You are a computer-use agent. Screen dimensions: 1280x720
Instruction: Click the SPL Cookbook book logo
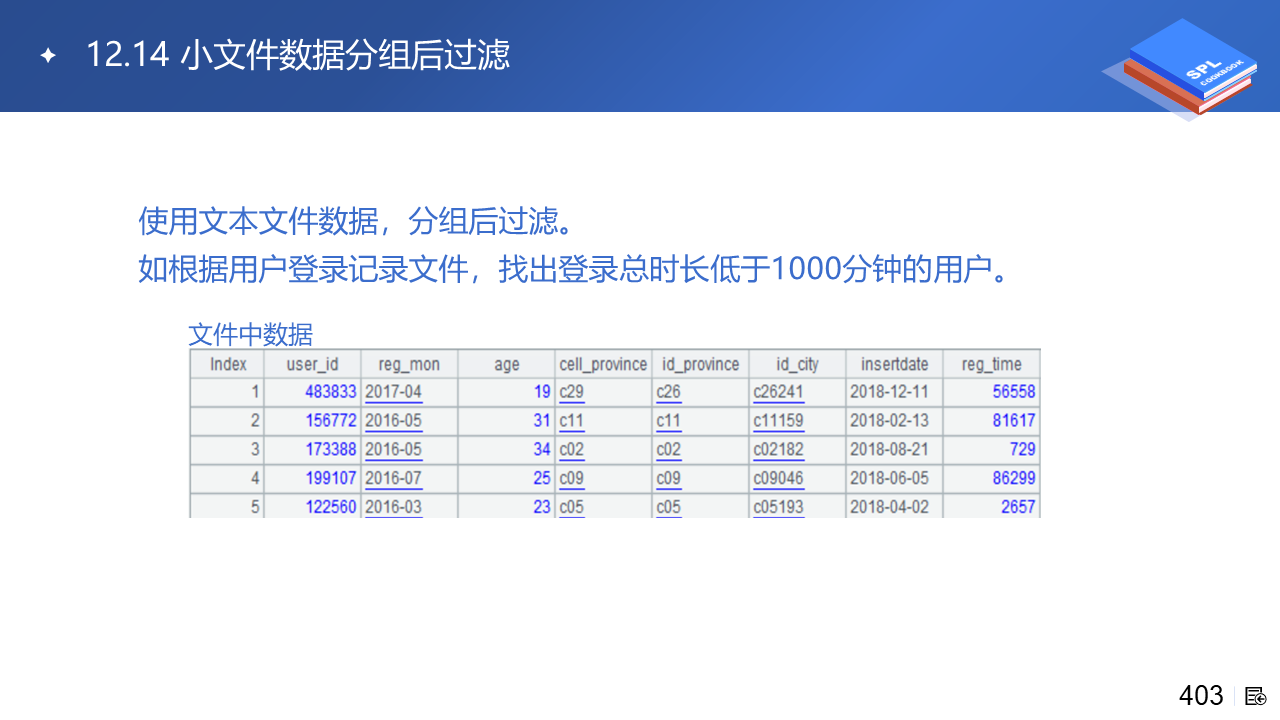pyautogui.click(x=1180, y=68)
